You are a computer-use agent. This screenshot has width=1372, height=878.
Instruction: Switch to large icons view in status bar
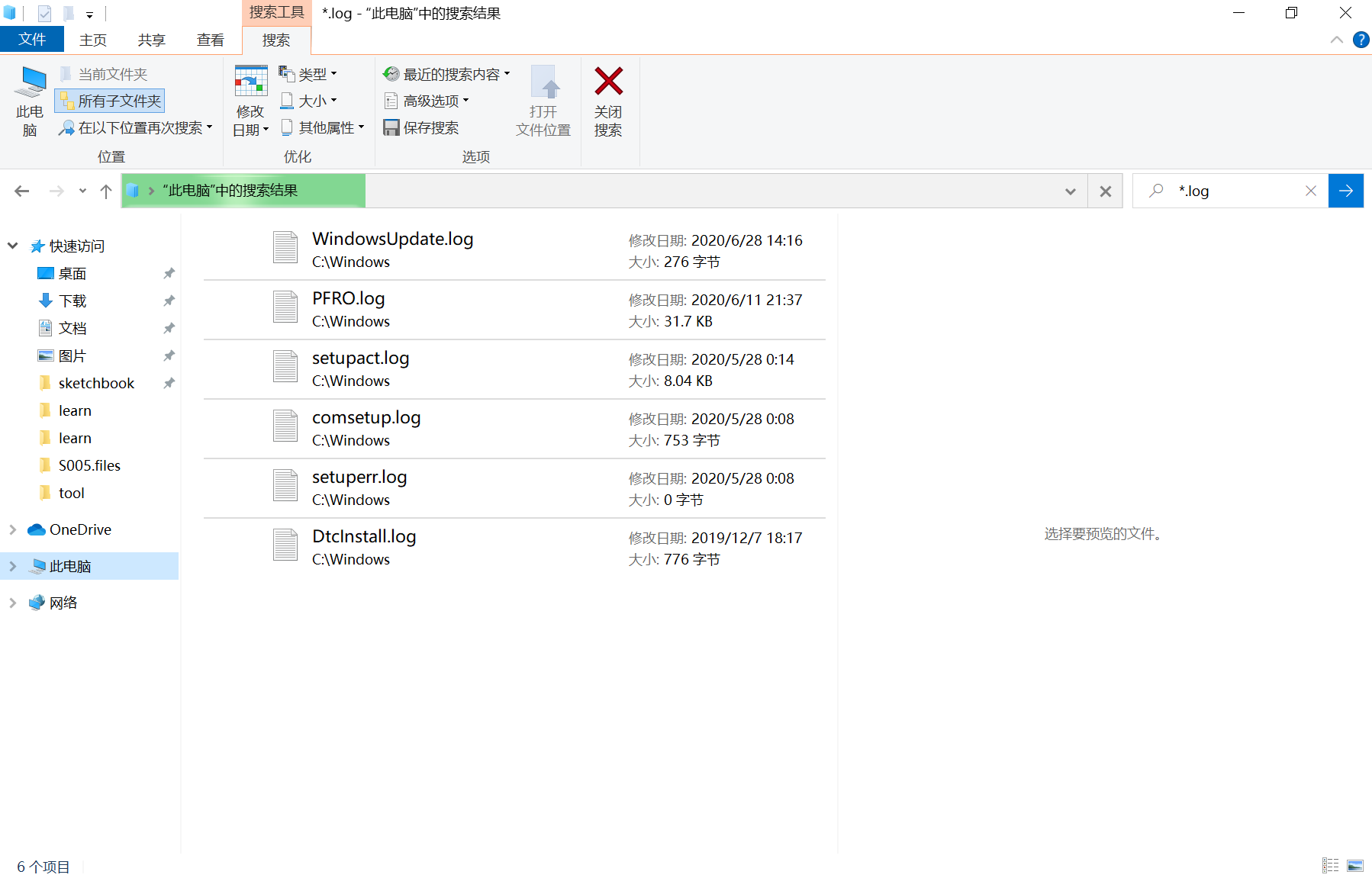pyautogui.click(x=1355, y=866)
